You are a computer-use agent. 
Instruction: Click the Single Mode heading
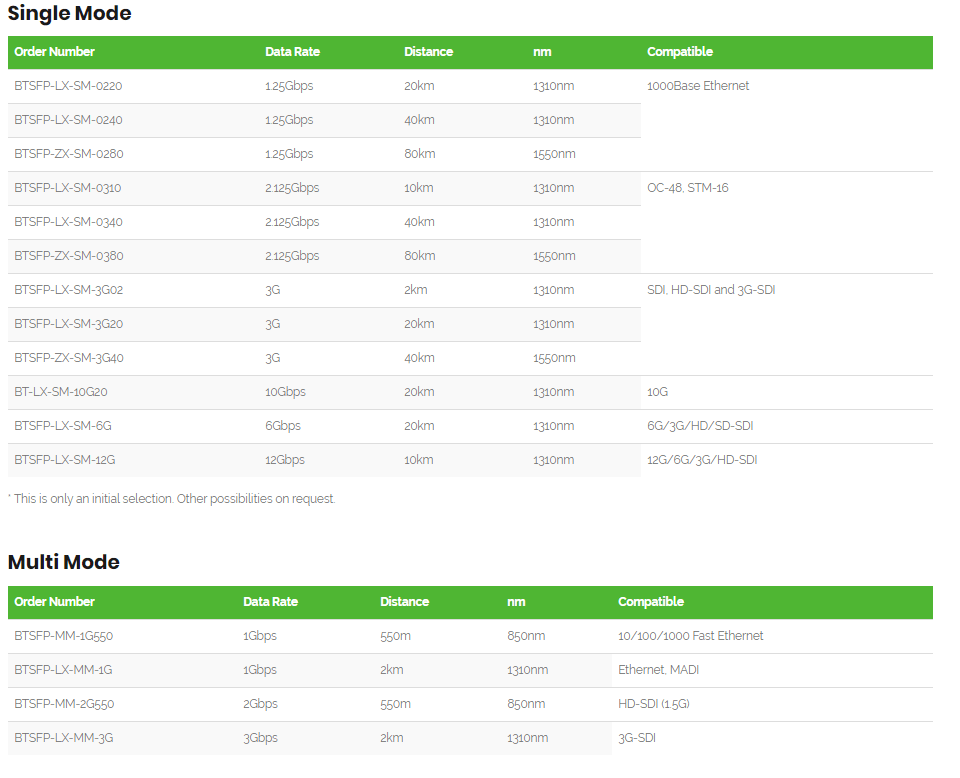pyautogui.click(x=69, y=14)
